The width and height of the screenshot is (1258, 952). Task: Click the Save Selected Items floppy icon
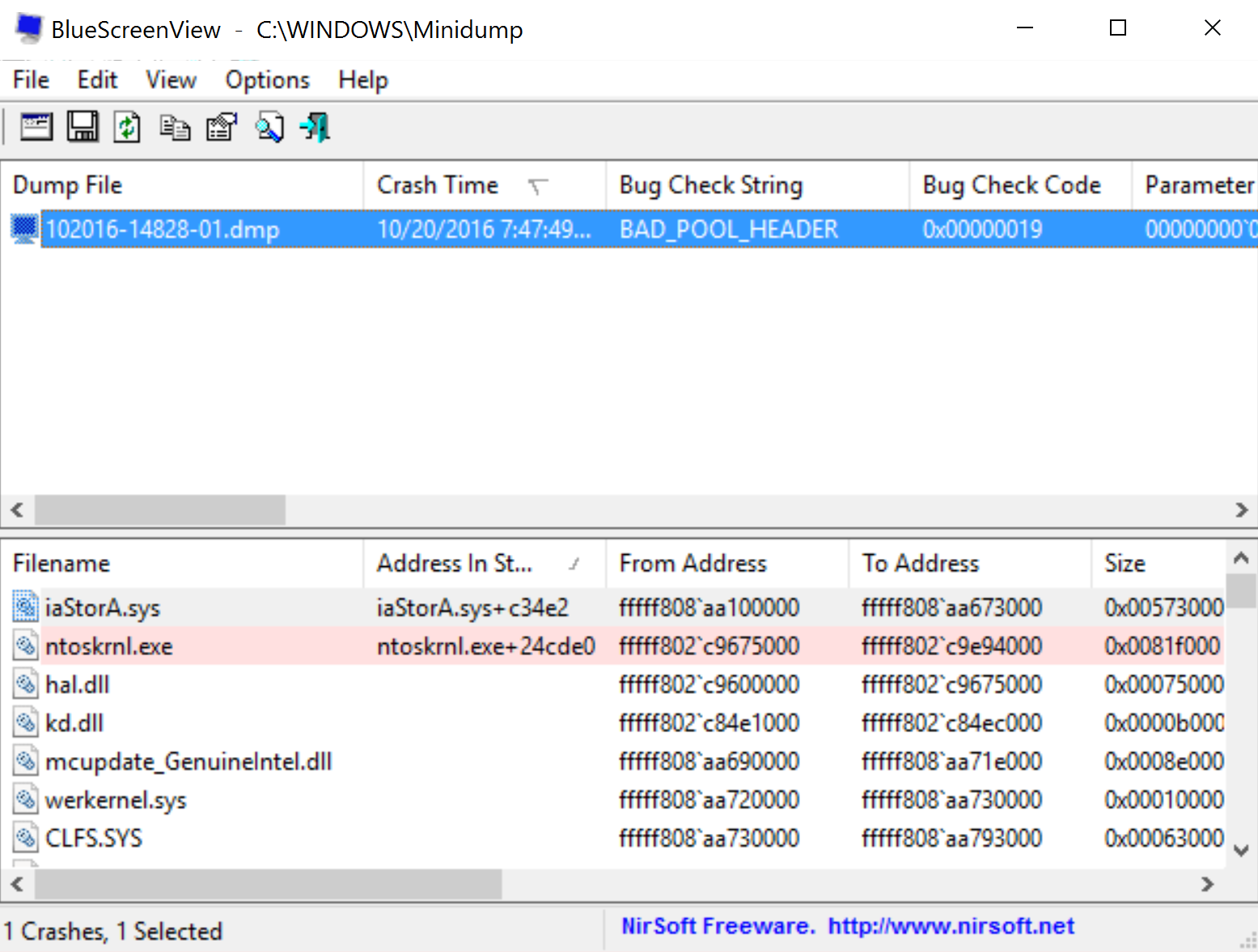click(x=83, y=127)
